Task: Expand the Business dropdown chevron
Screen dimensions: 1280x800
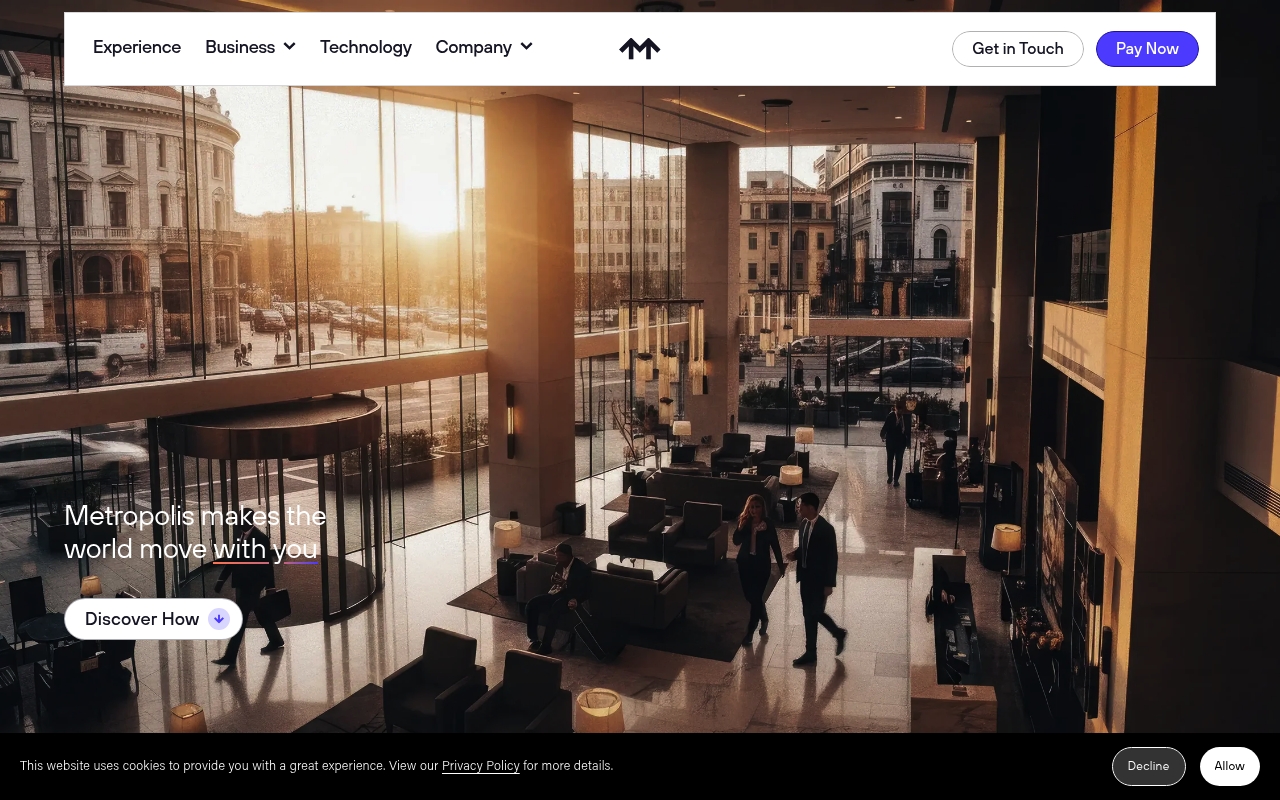Action: coord(289,46)
